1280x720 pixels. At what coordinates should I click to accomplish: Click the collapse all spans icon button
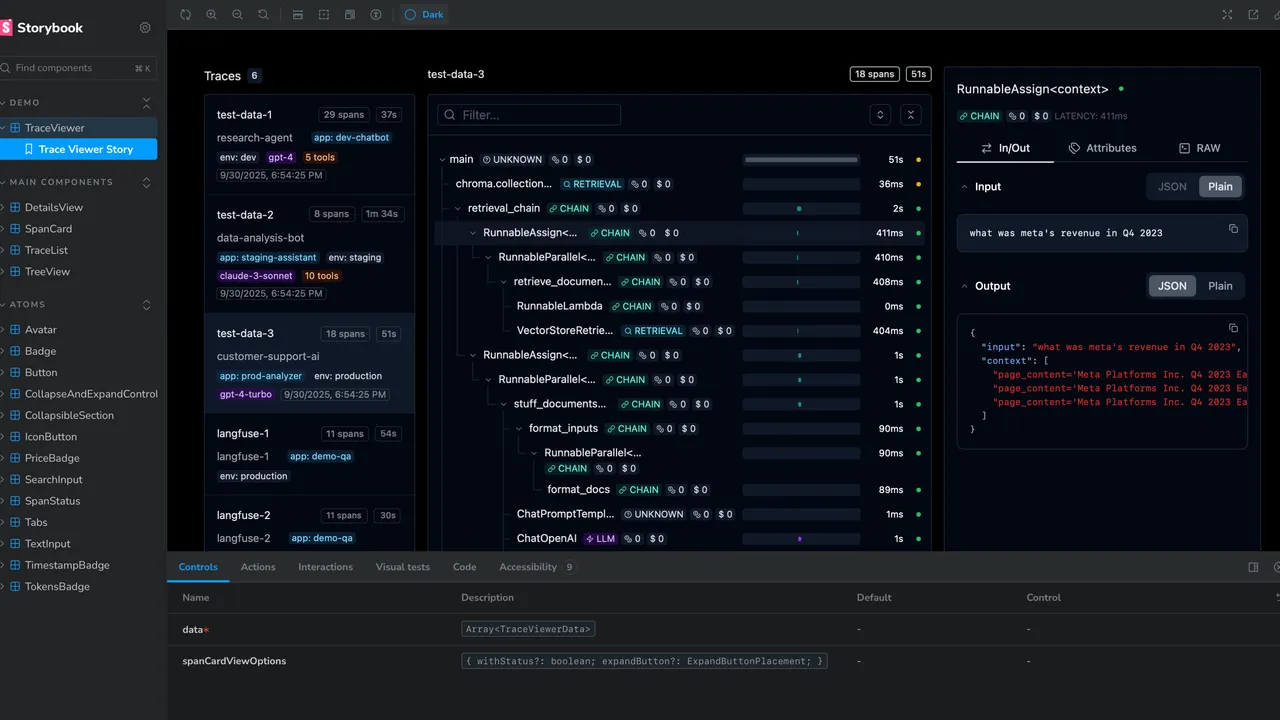911,115
